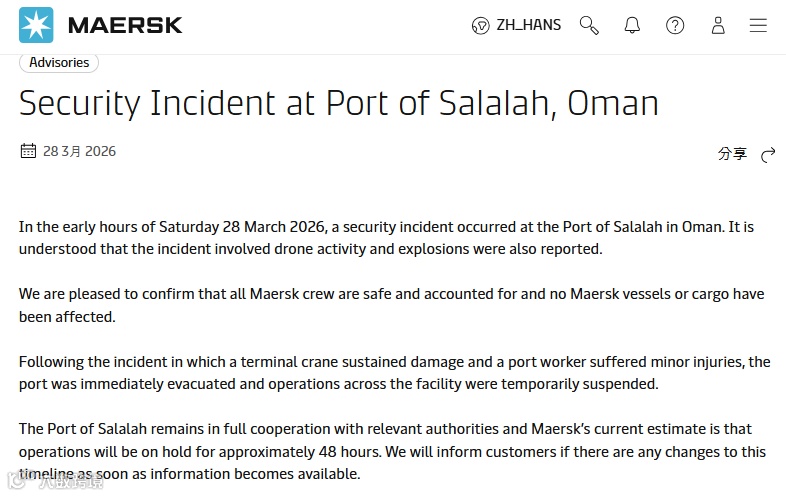Screen dimensions: 786x496
Task: Click the Maersk star logo
Action: coord(37,25)
